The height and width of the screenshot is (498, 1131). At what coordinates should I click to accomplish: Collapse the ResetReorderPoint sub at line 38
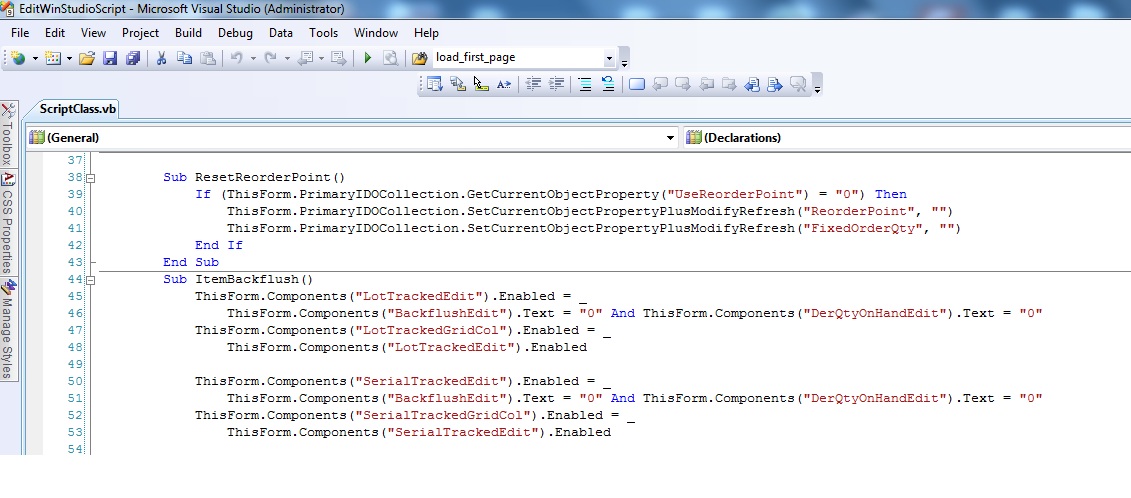coord(91,178)
